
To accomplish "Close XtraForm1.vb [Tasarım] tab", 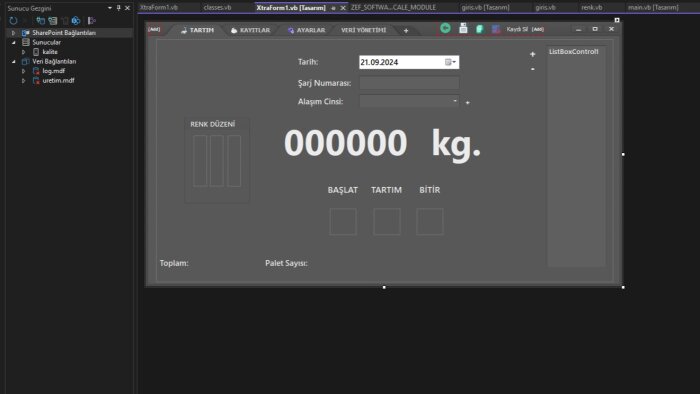I will (x=343, y=8).
